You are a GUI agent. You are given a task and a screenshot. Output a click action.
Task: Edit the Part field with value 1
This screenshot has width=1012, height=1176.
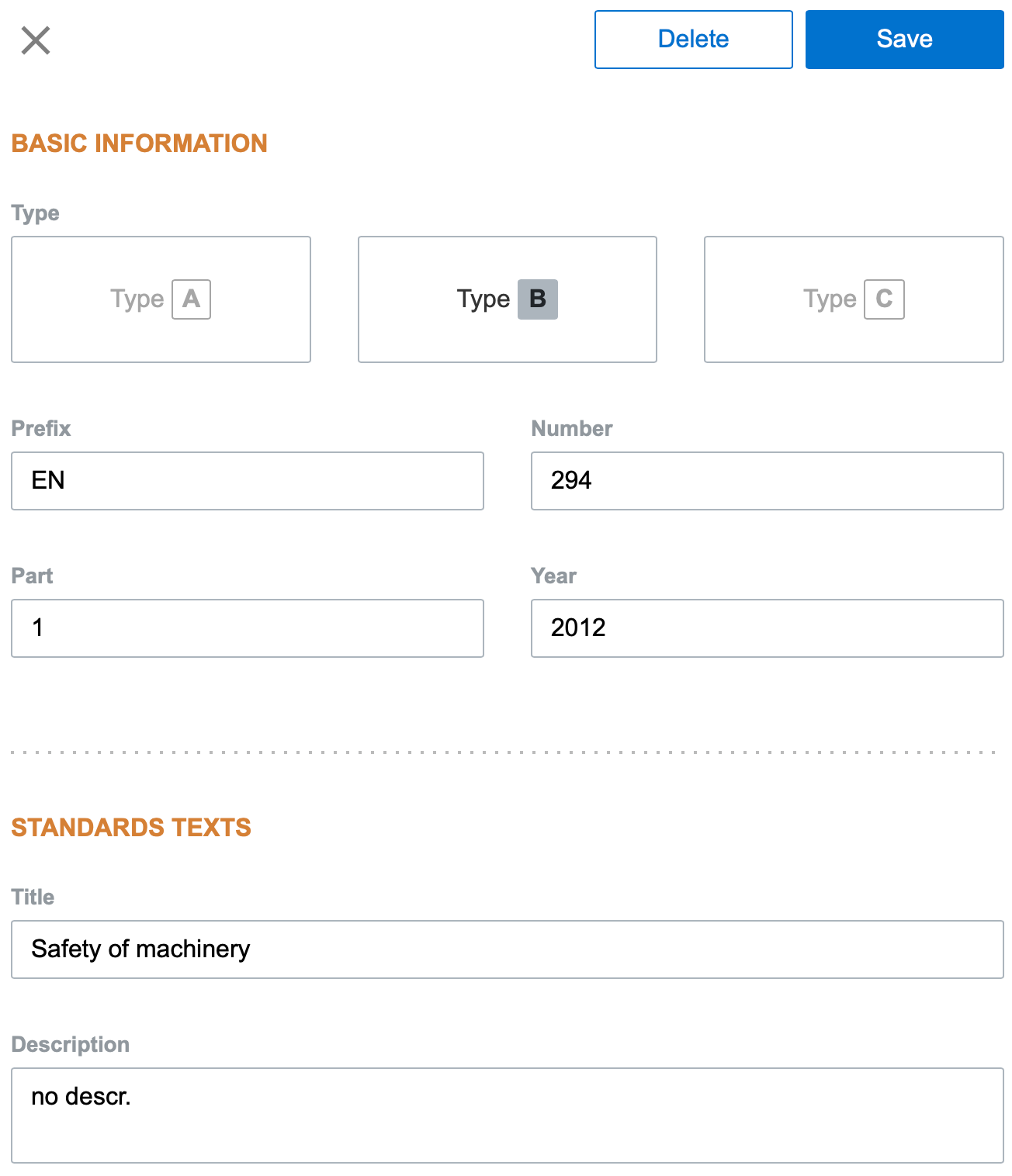pos(248,628)
